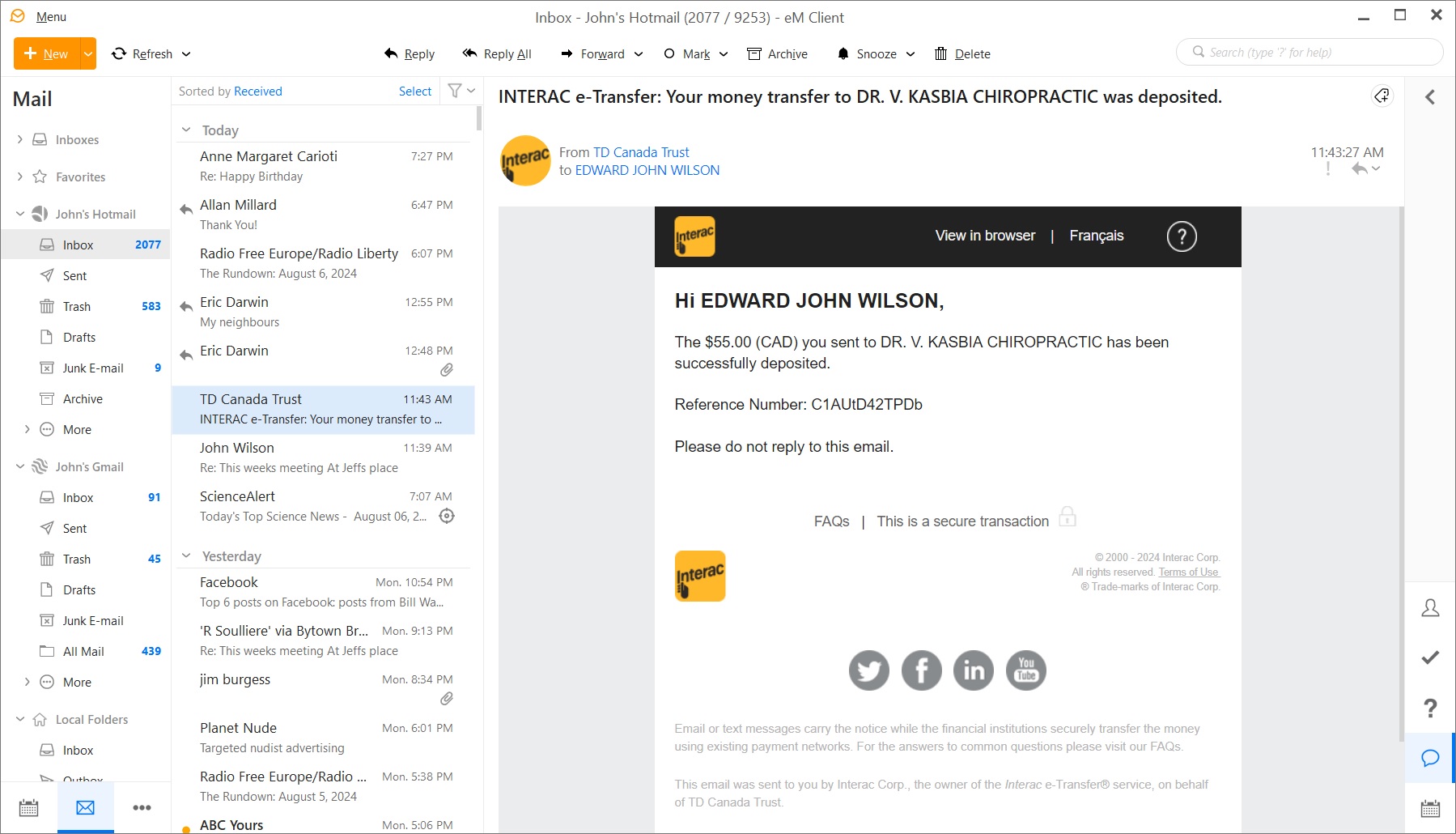Click the Interac help circle icon
This screenshot has width=1456, height=834.
coord(1182,236)
